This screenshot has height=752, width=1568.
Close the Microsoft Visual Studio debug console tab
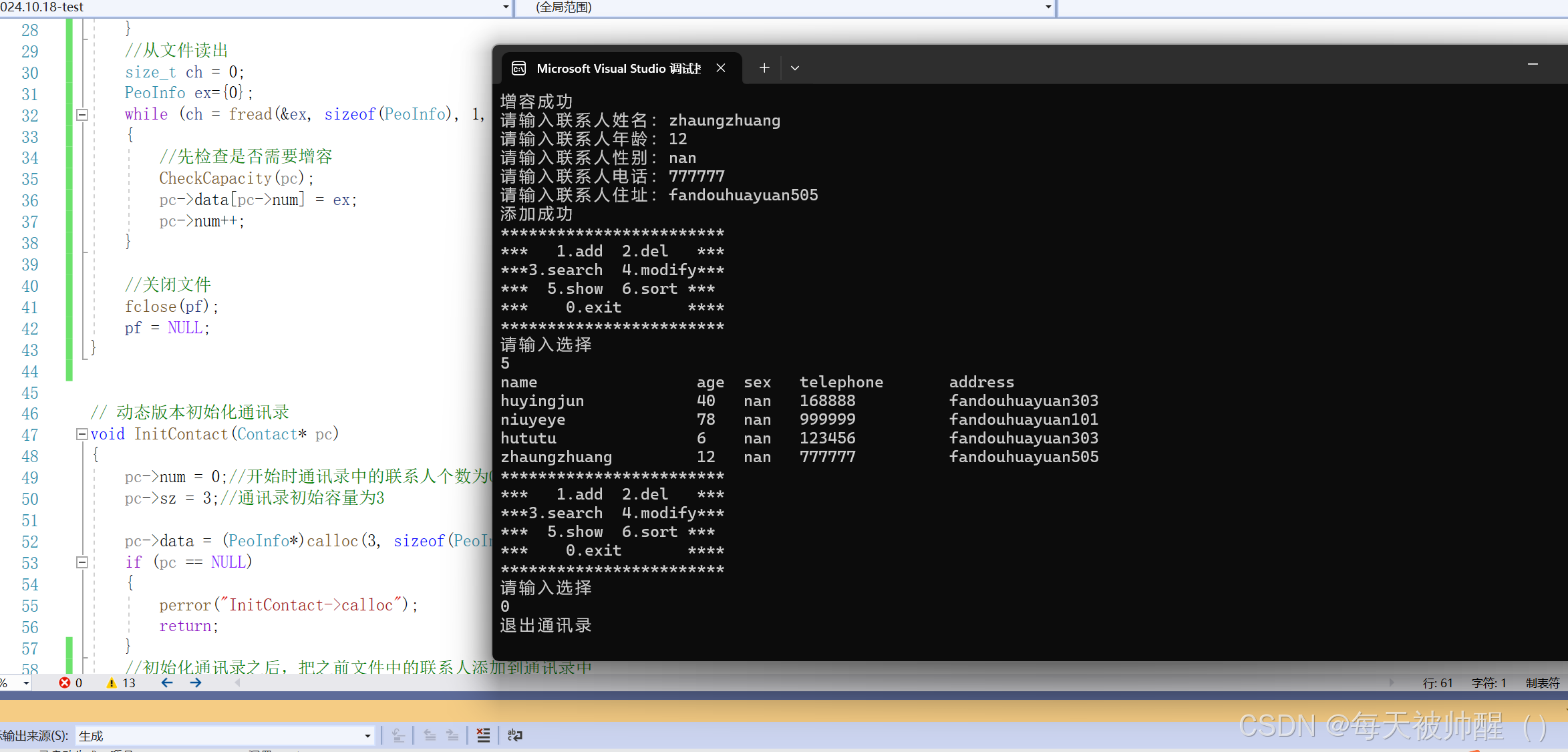721,68
